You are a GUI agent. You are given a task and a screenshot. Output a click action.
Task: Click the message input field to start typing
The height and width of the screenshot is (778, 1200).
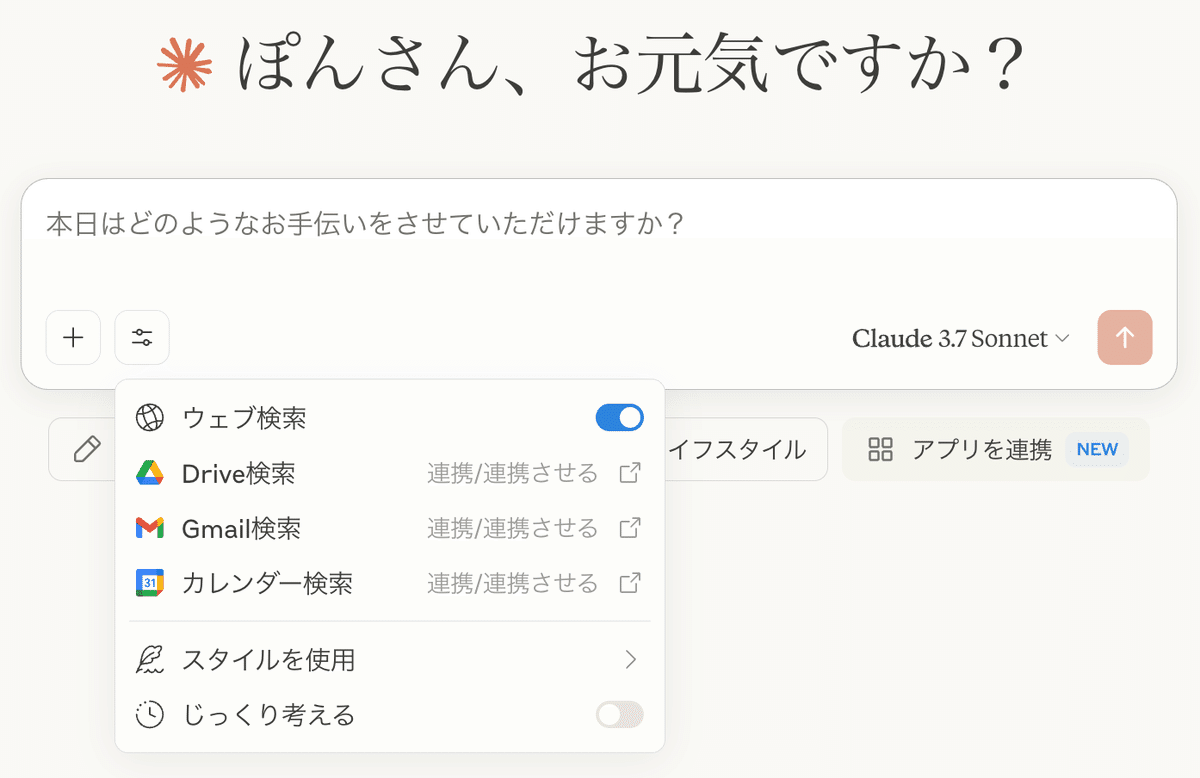[400, 224]
